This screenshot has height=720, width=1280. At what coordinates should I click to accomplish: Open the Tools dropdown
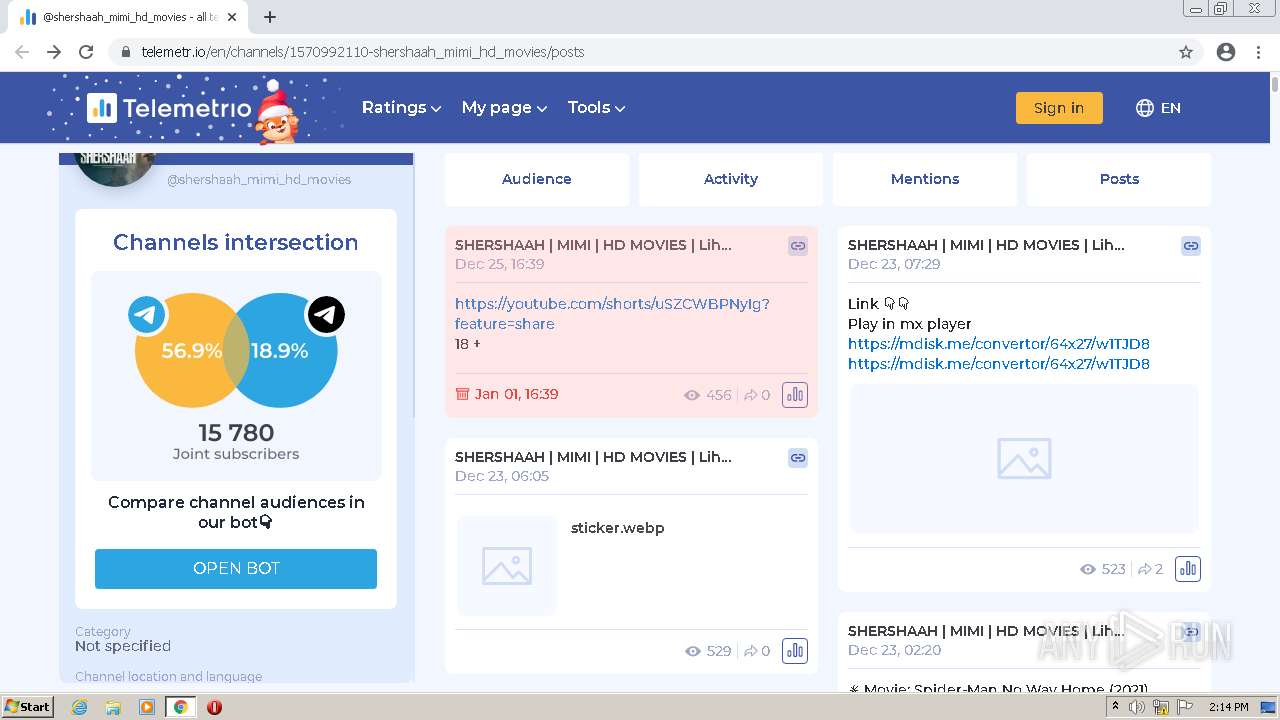596,108
